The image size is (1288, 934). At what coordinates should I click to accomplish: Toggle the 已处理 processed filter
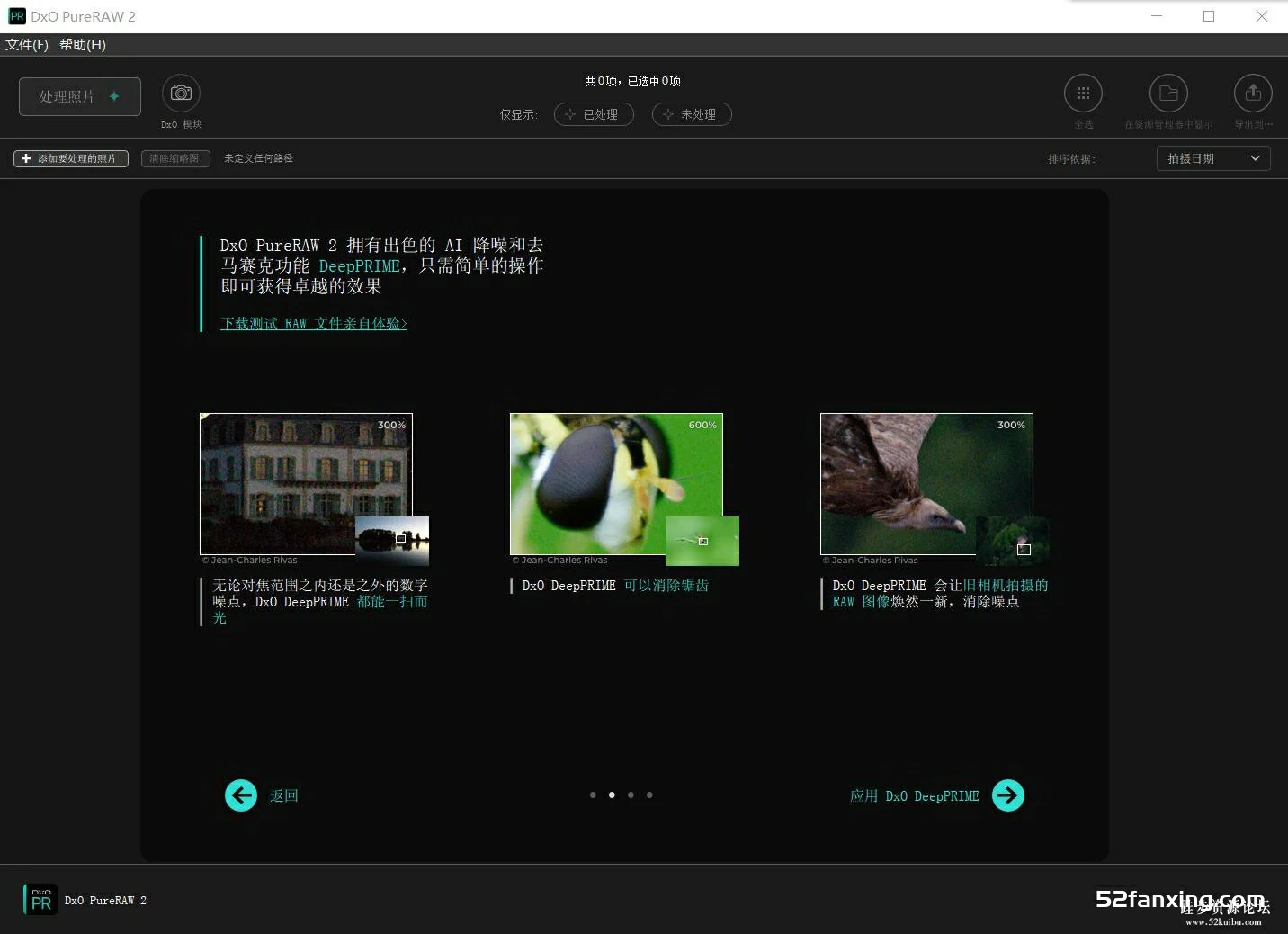pos(594,114)
